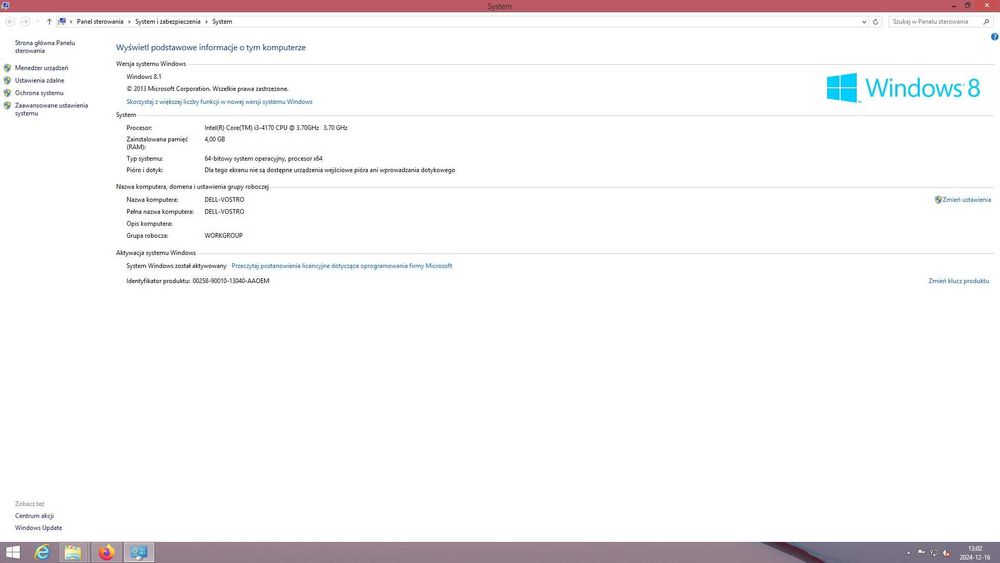Open Windows Update link

38,528
